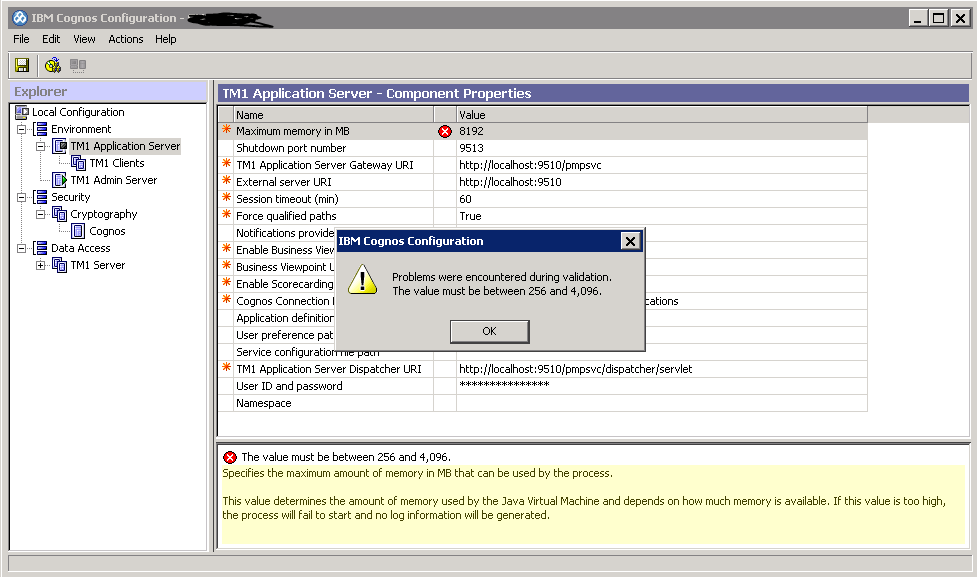Click the Force qualified paths property name
The image size is (977, 577).
click(x=286, y=216)
